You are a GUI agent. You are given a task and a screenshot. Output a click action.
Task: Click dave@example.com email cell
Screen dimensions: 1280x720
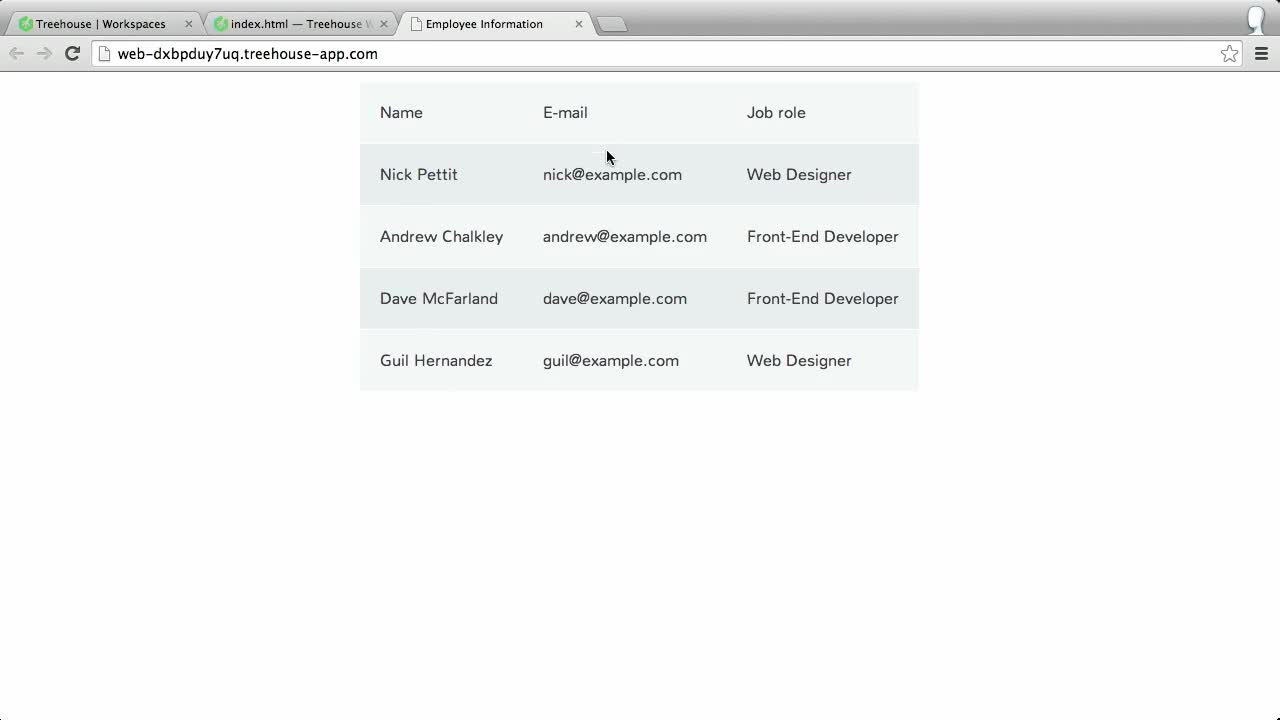[615, 299]
